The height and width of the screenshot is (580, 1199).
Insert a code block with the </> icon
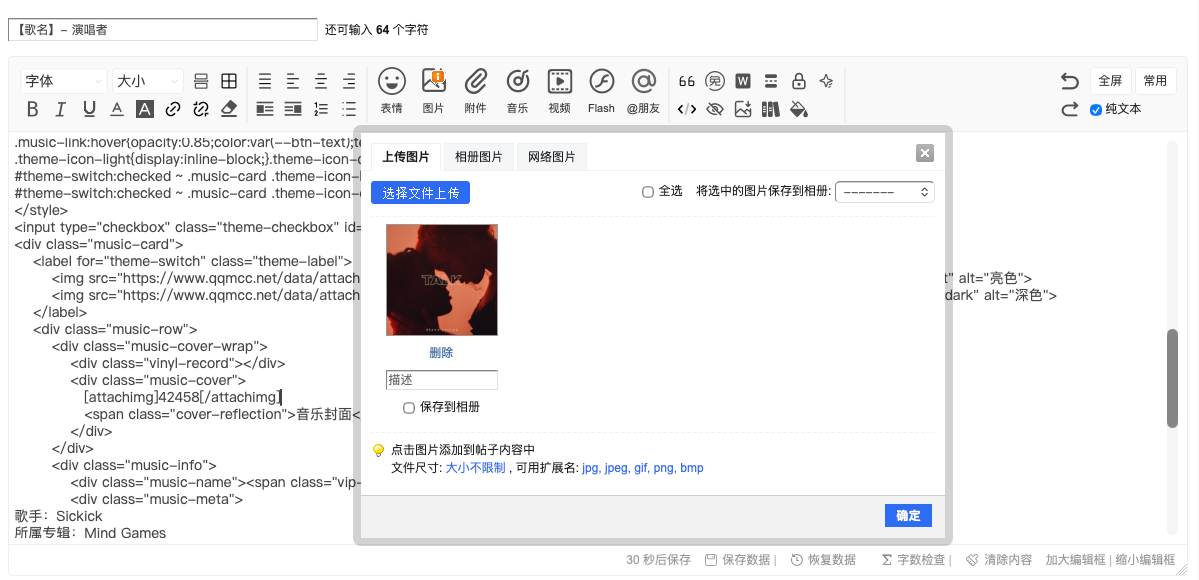(687, 109)
